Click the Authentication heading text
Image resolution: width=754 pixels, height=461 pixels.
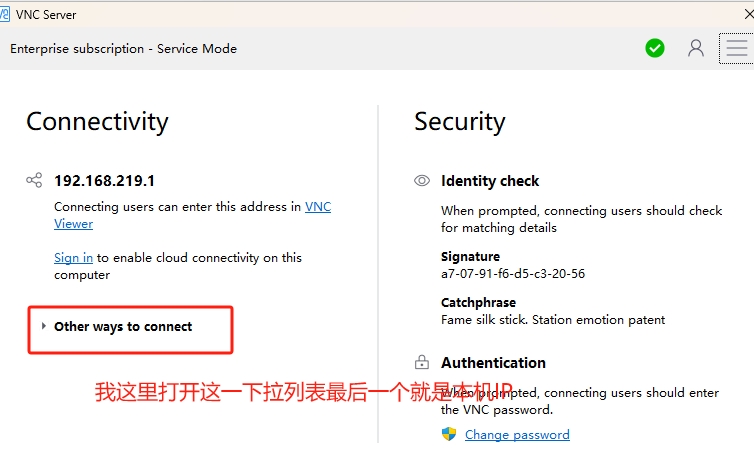(493, 363)
